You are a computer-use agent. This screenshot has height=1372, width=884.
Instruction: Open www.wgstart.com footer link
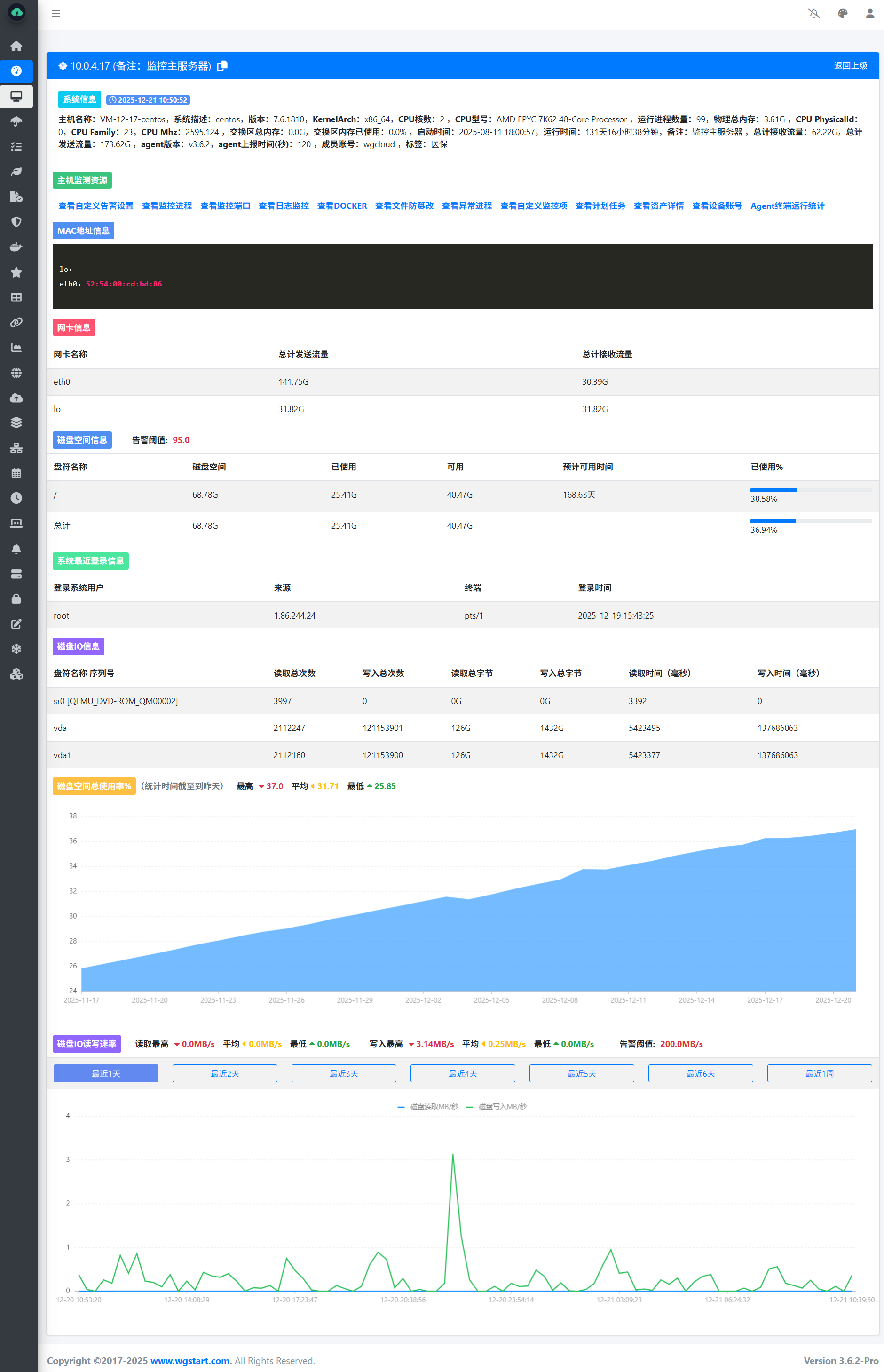tap(190, 1361)
